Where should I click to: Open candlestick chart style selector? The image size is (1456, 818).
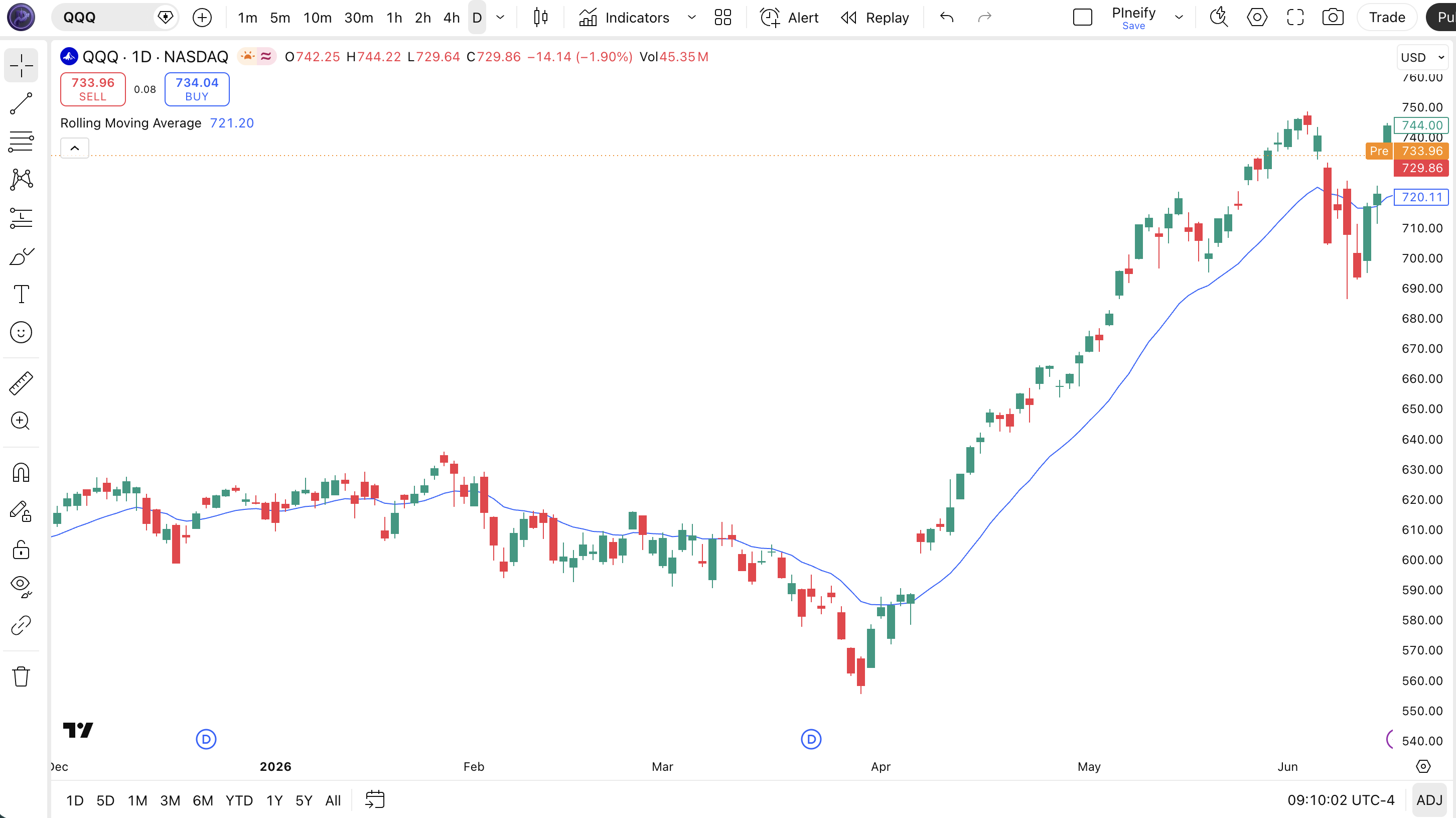pos(540,18)
